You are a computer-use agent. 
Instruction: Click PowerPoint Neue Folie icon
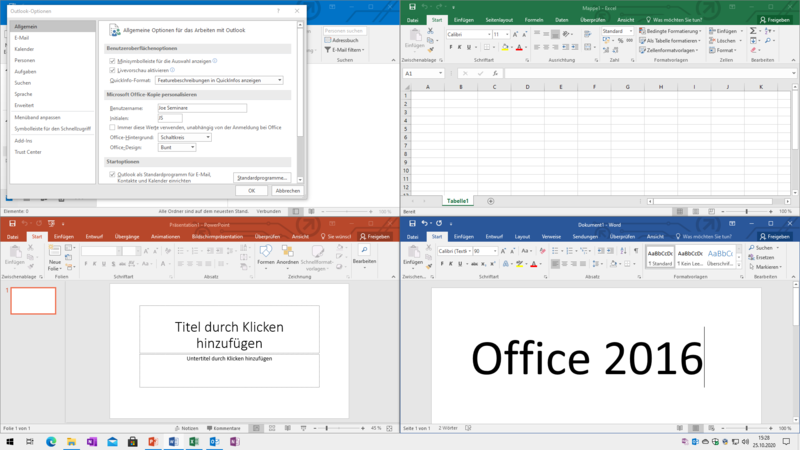click(x=55, y=250)
